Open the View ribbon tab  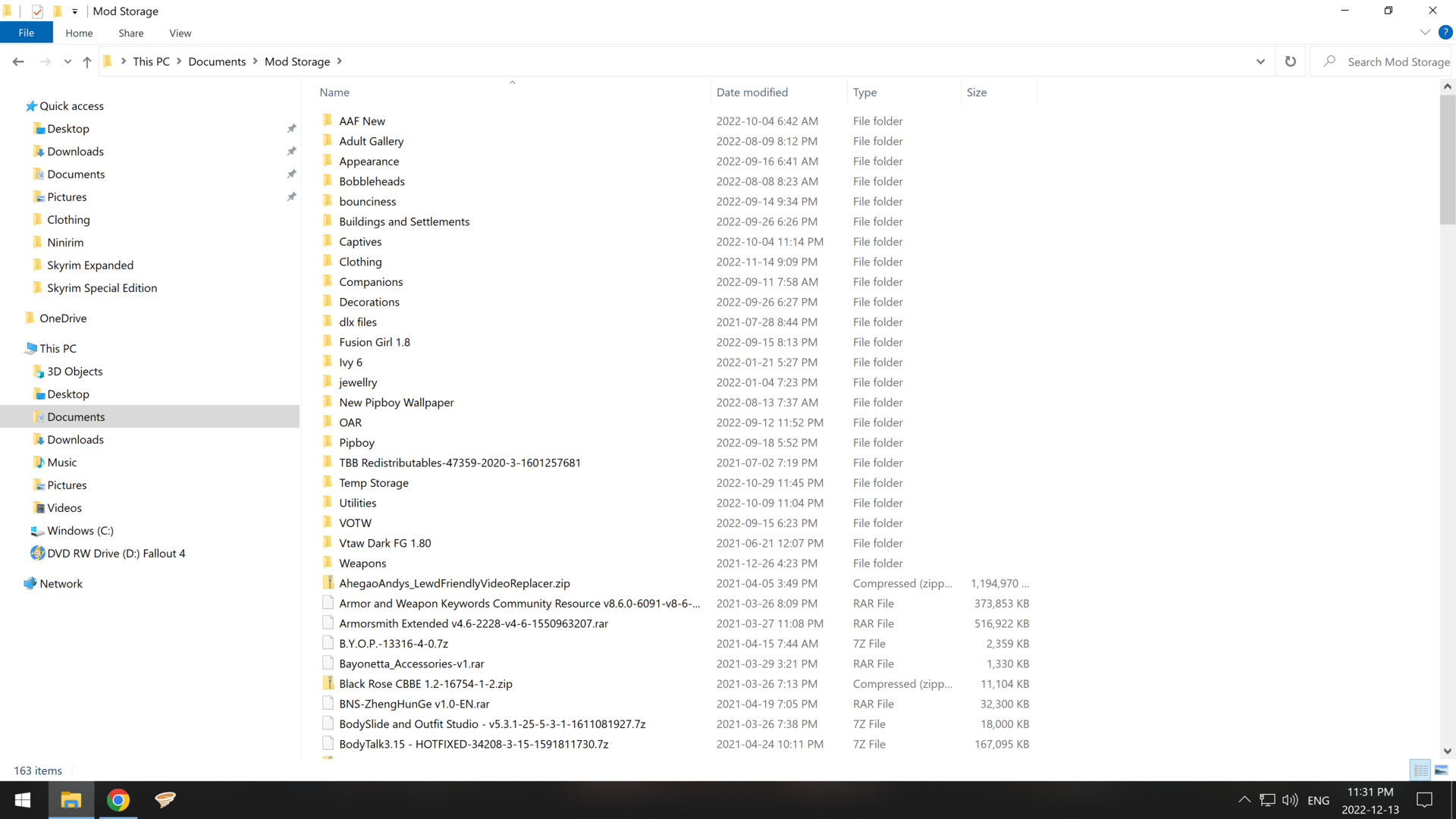coord(180,33)
